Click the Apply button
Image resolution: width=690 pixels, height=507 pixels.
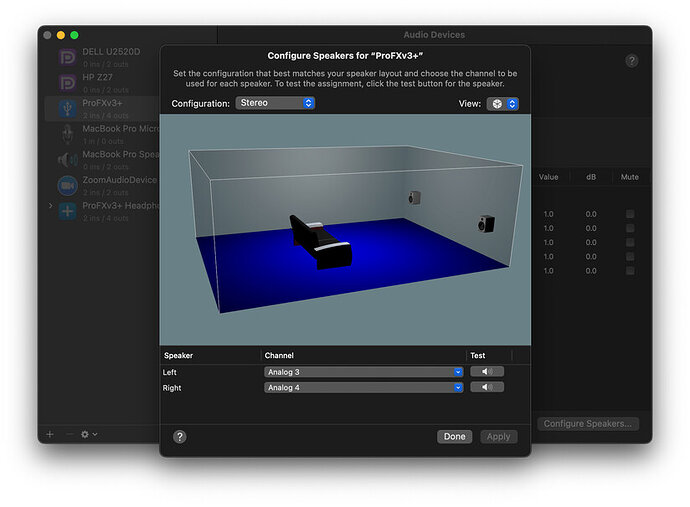(x=499, y=437)
